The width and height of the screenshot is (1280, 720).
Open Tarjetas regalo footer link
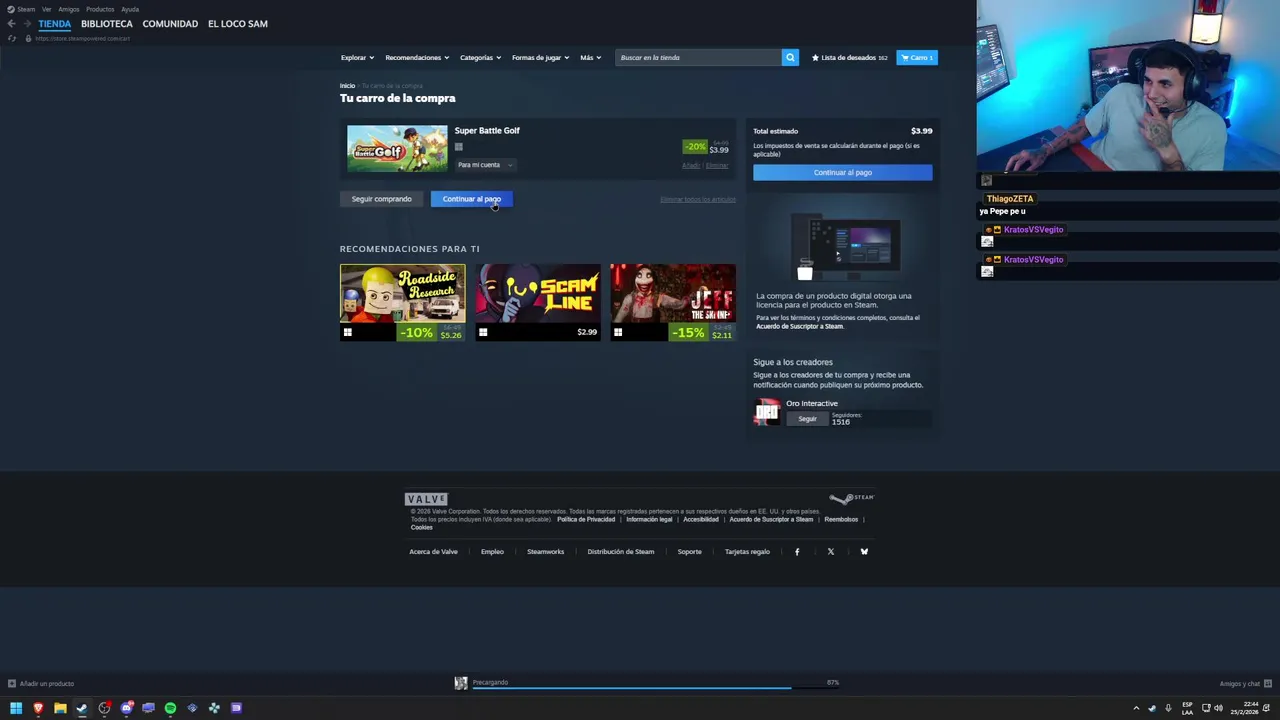click(747, 551)
